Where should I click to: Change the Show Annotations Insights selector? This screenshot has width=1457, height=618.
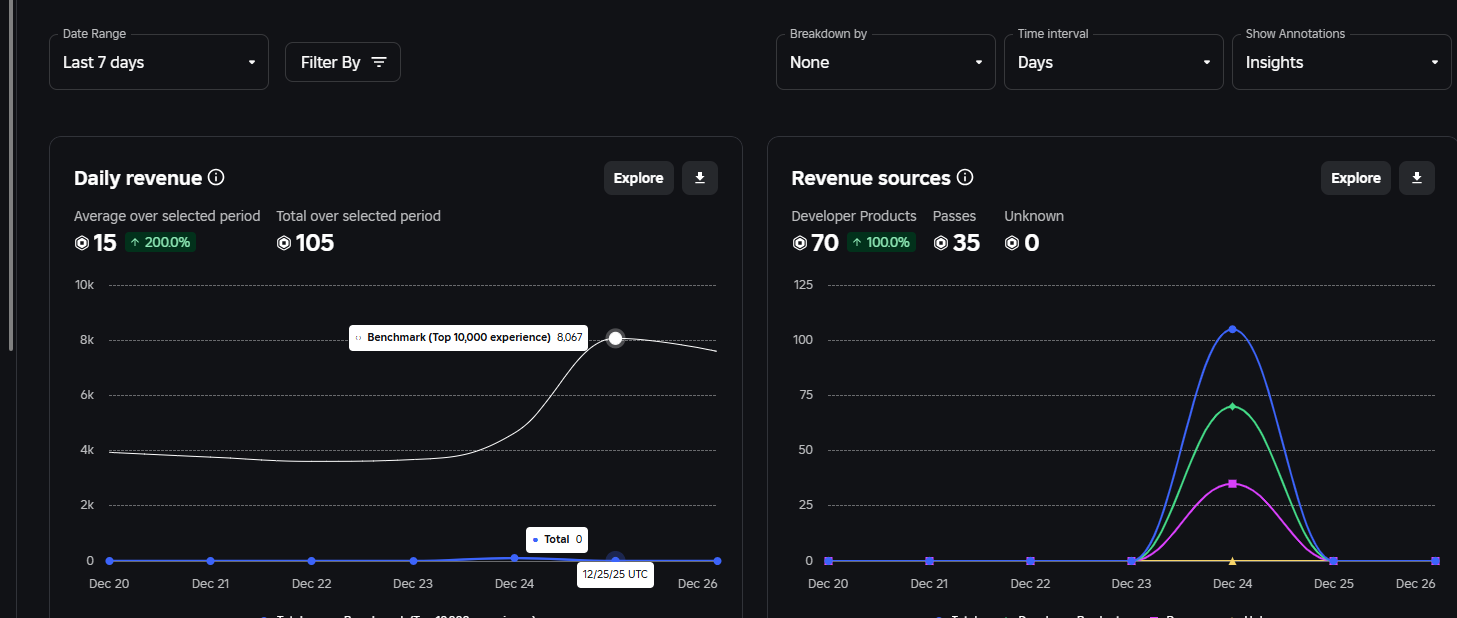pos(1342,62)
